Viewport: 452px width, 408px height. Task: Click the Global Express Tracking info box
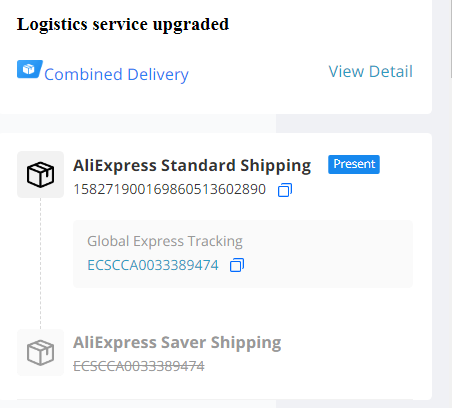click(243, 254)
